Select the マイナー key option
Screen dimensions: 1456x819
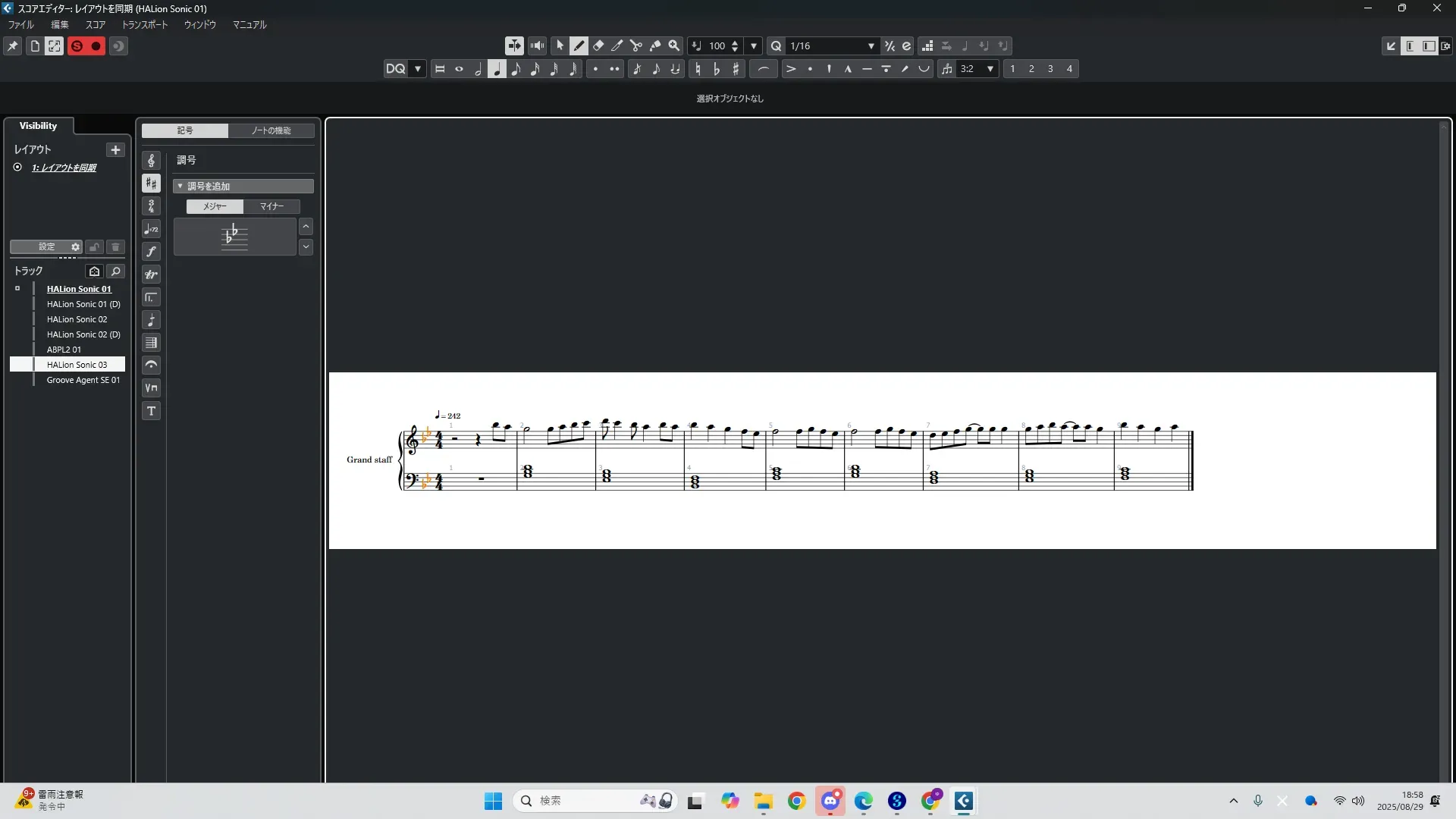[x=271, y=206]
